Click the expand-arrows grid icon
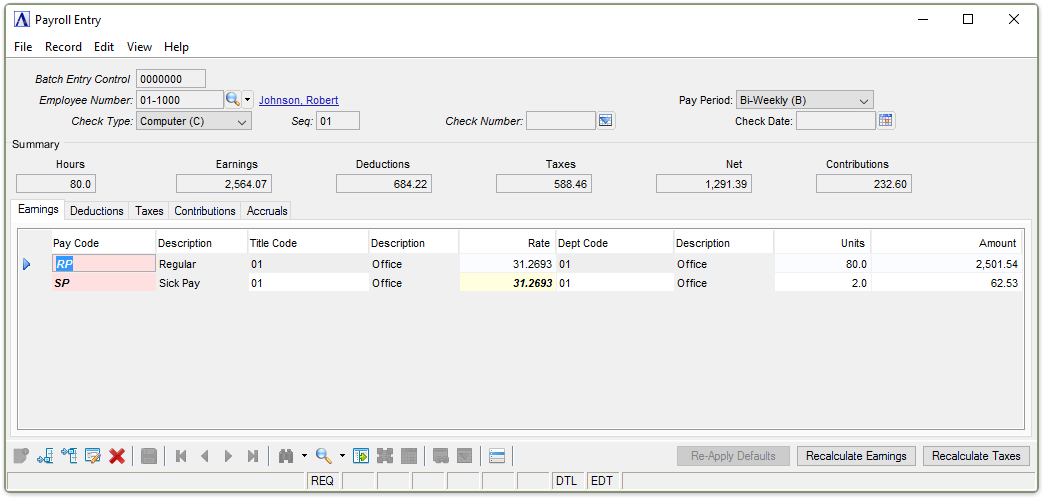The height and width of the screenshot is (501, 1047). [385, 456]
